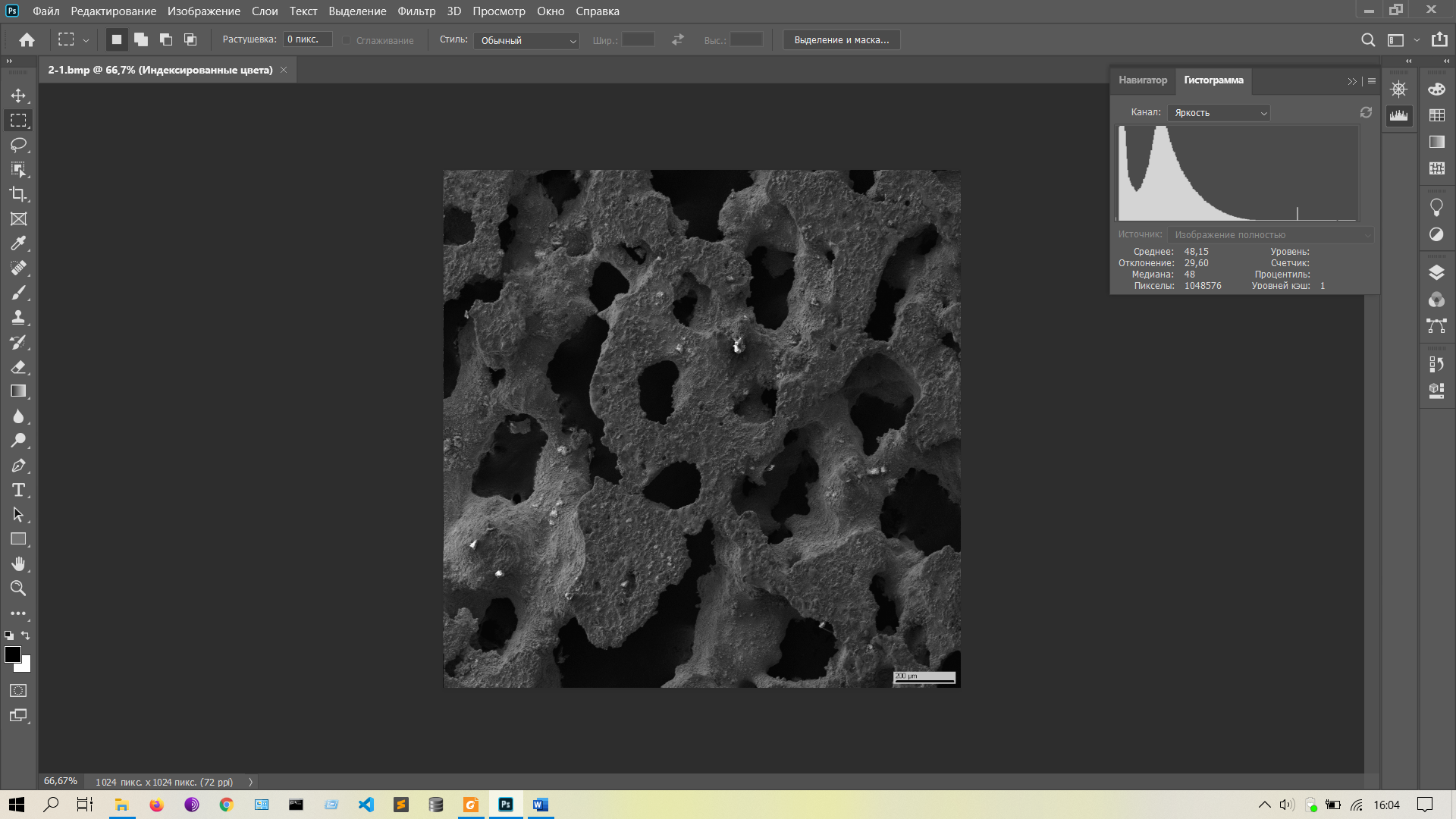Toggle the Сглаживание checkbox
Screen dimensions: 1456x819
click(347, 40)
